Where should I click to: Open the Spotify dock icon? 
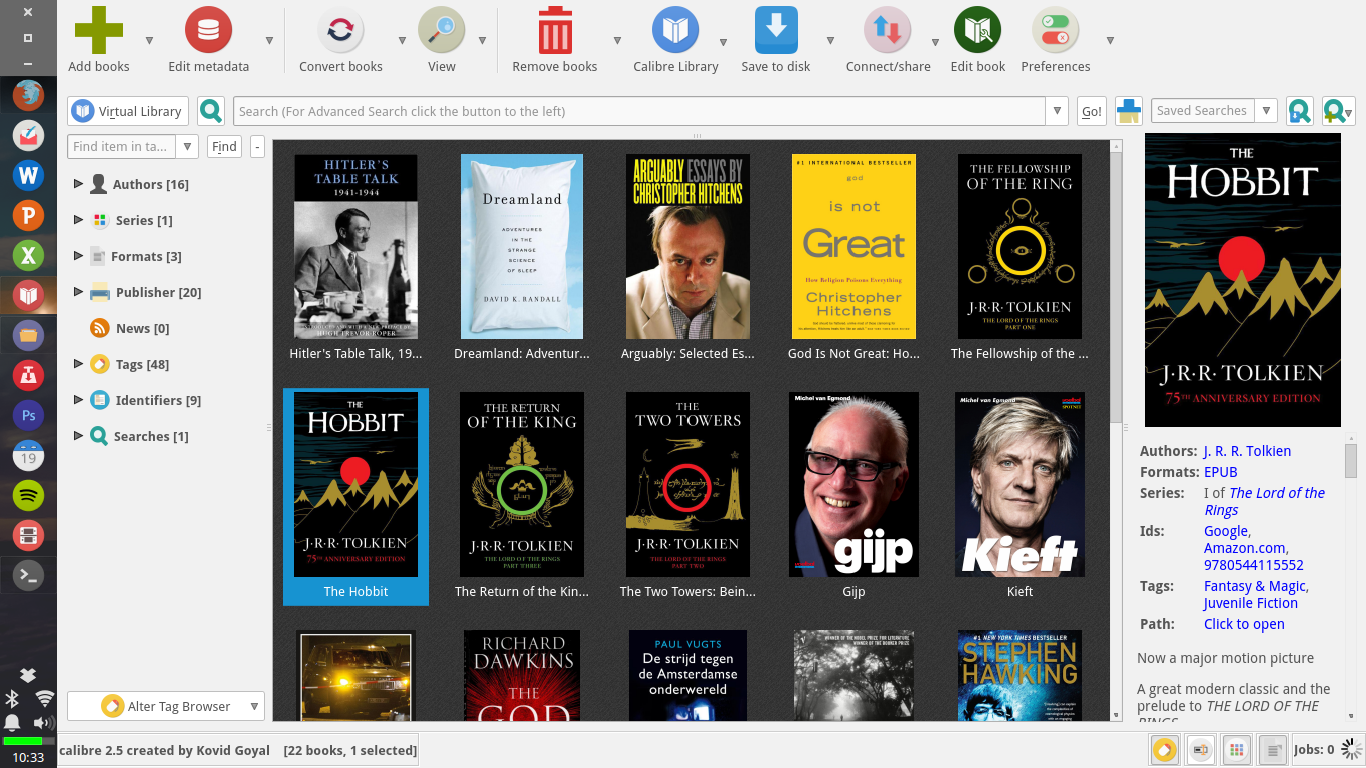pos(28,495)
